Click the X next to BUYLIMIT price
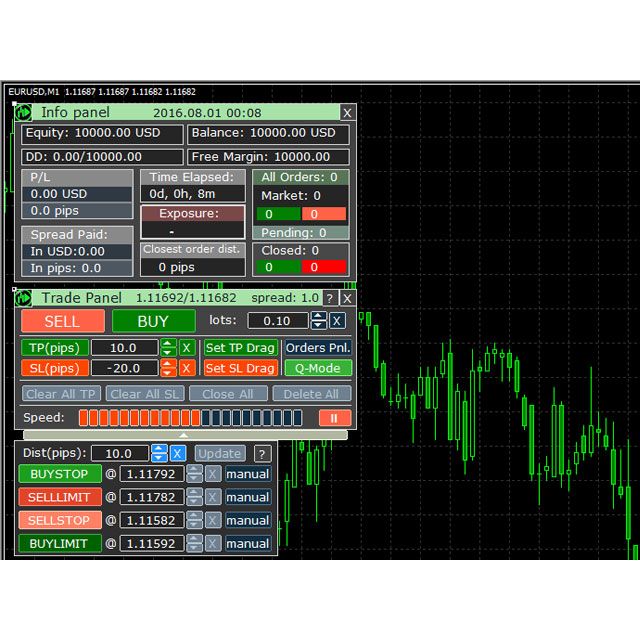Image resolution: width=640 pixels, height=640 pixels. [213, 544]
